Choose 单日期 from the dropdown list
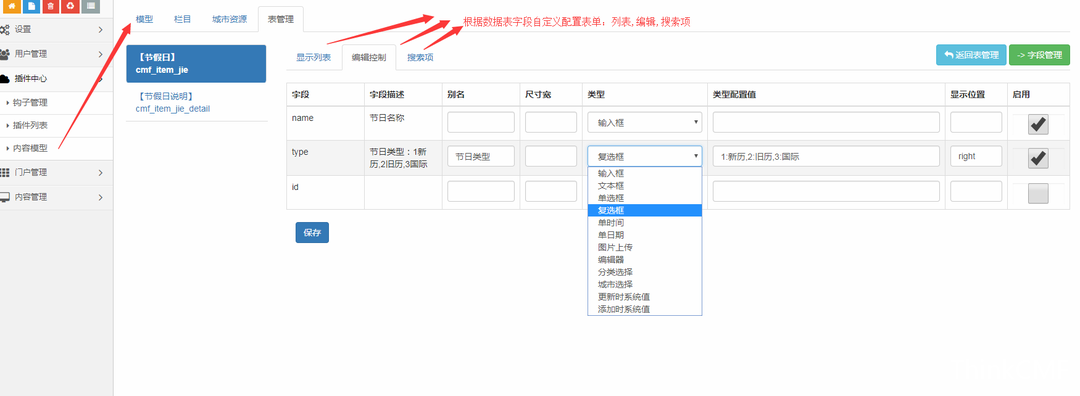Image resolution: width=1080 pixels, height=396 pixels. coord(645,235)
